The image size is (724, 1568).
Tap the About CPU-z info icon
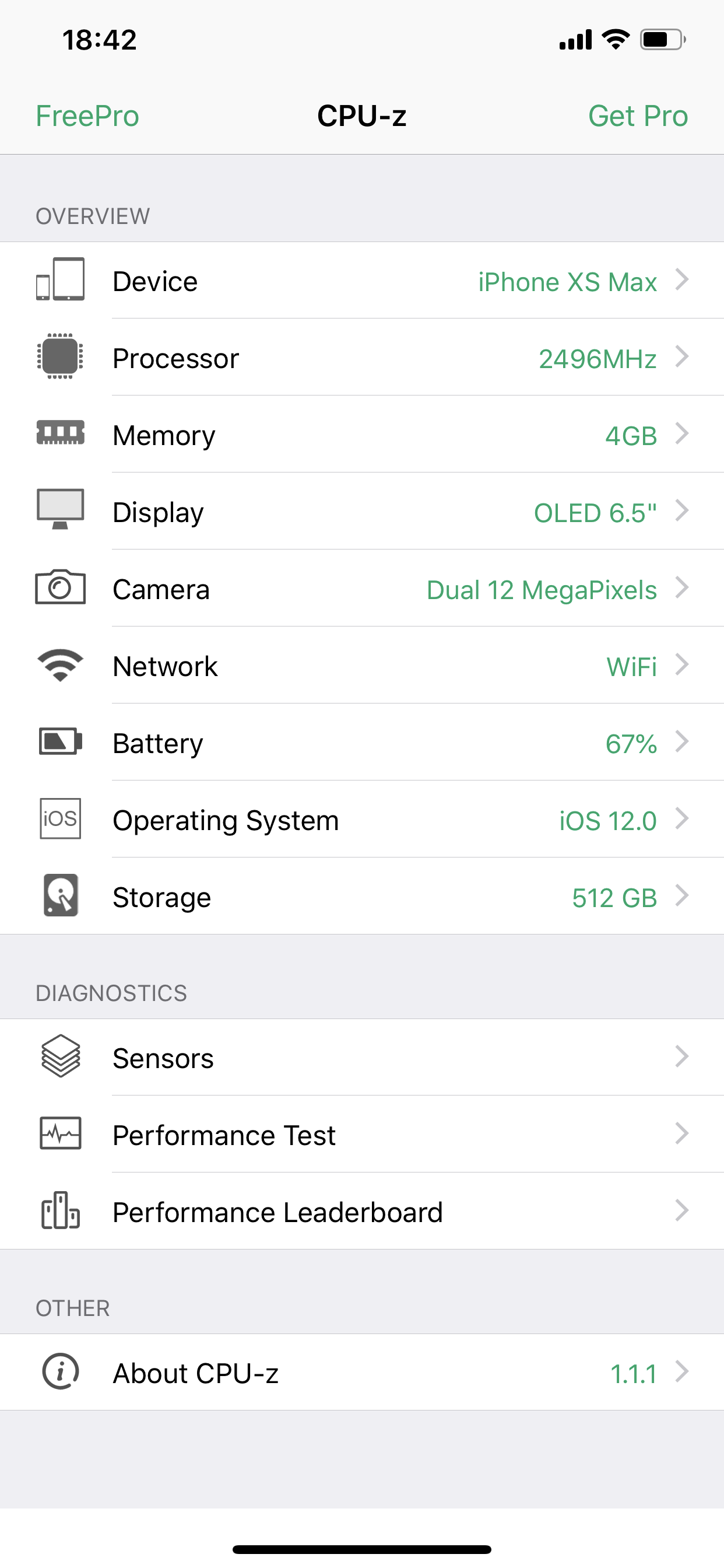click(x=59, y=1371)
